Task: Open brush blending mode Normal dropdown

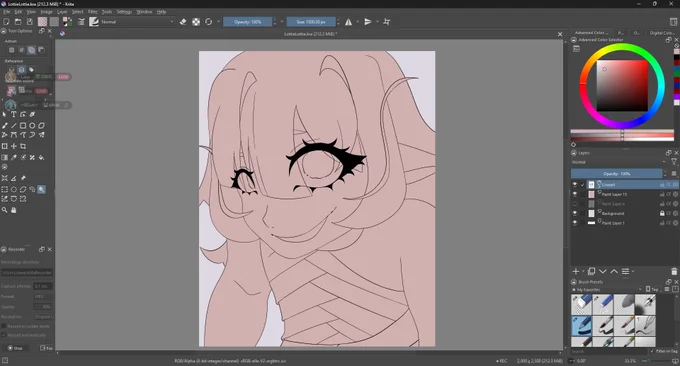Action: 137,22
